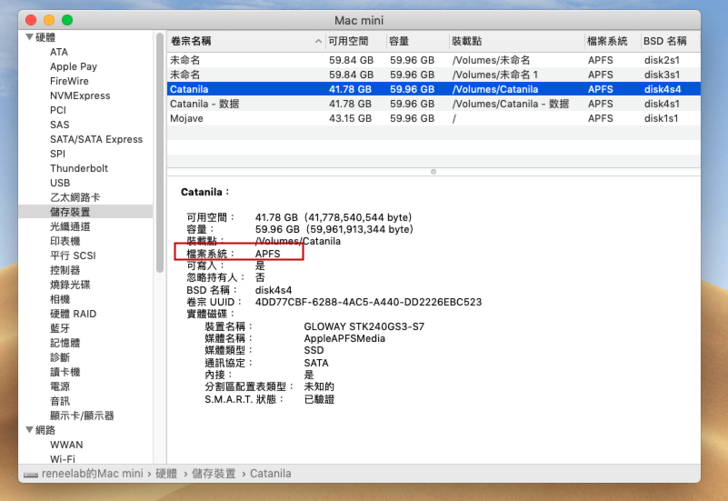
Task: Select 硬體 RAID entry
Action: [x=73, y=314]
